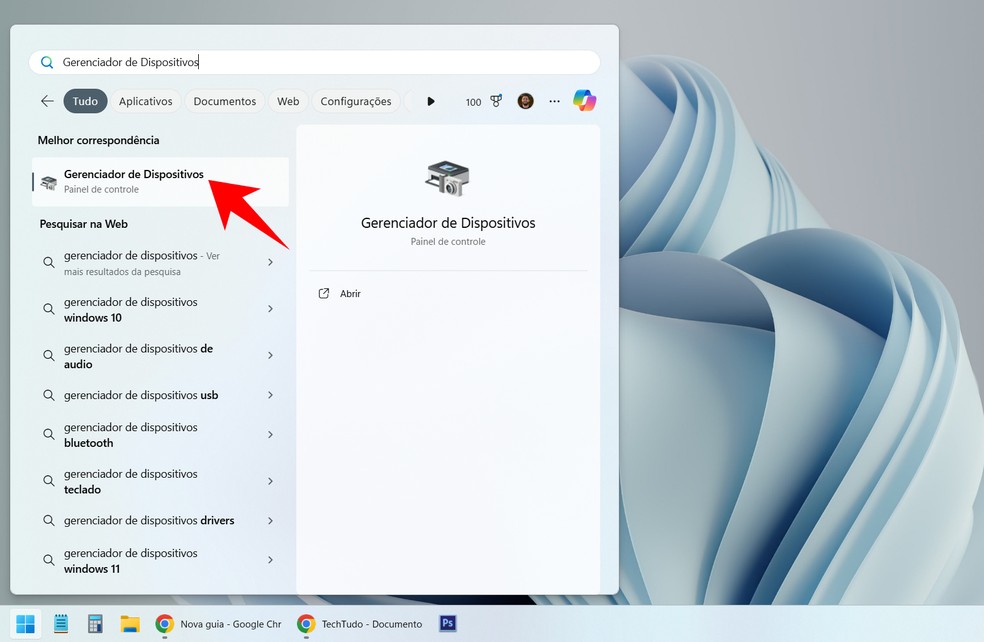The height and width of the screenshot is (642, 984).
Task: Click search icon beside drivers suggestion
Action: click(x=48, y=520)
